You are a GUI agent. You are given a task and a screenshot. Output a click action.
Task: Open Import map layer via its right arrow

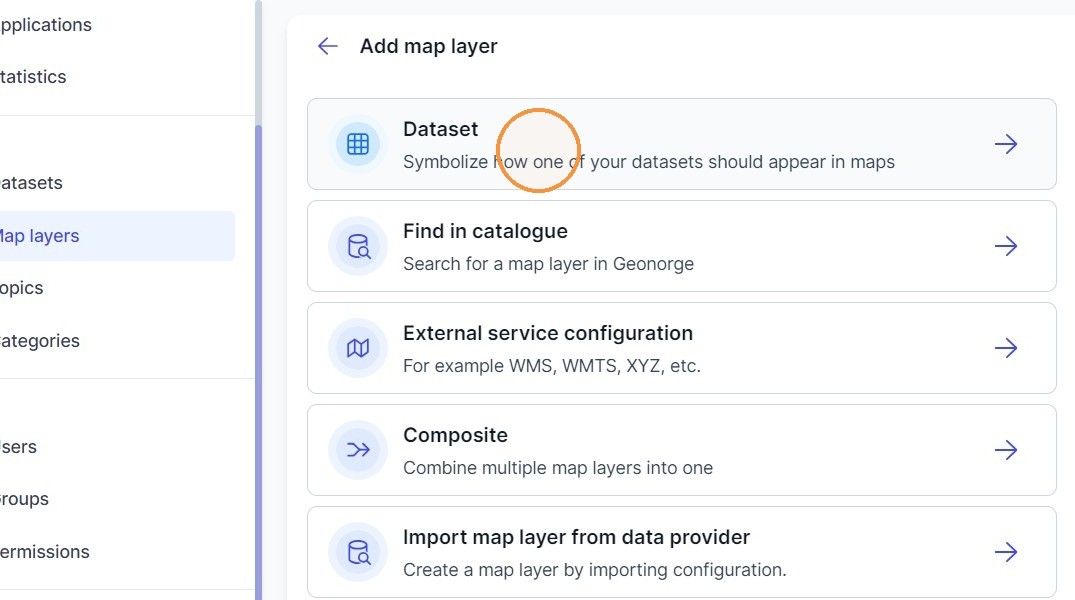click(1006, 552)
